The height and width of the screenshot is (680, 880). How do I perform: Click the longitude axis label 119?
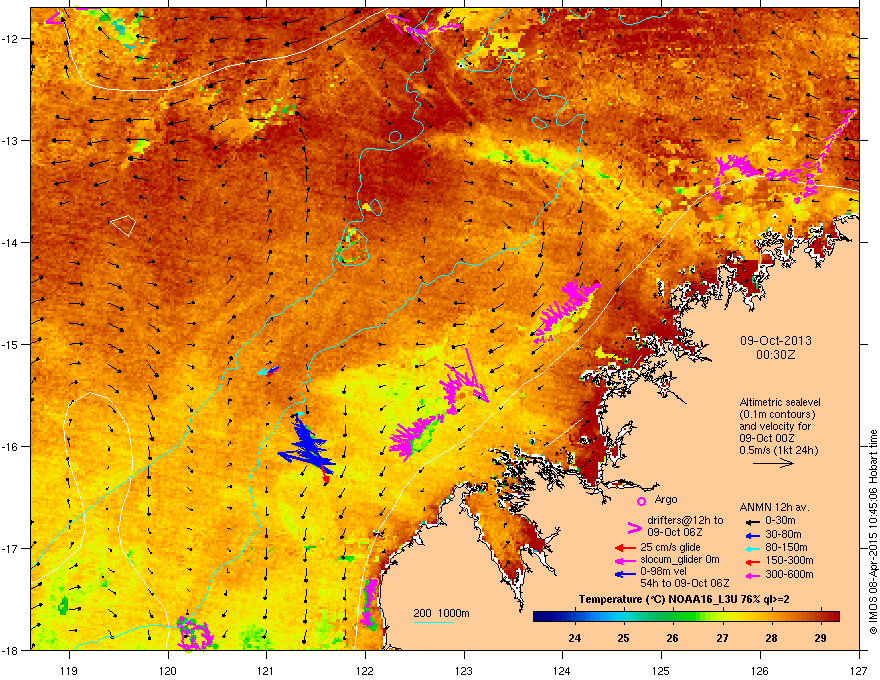(69, 670)
